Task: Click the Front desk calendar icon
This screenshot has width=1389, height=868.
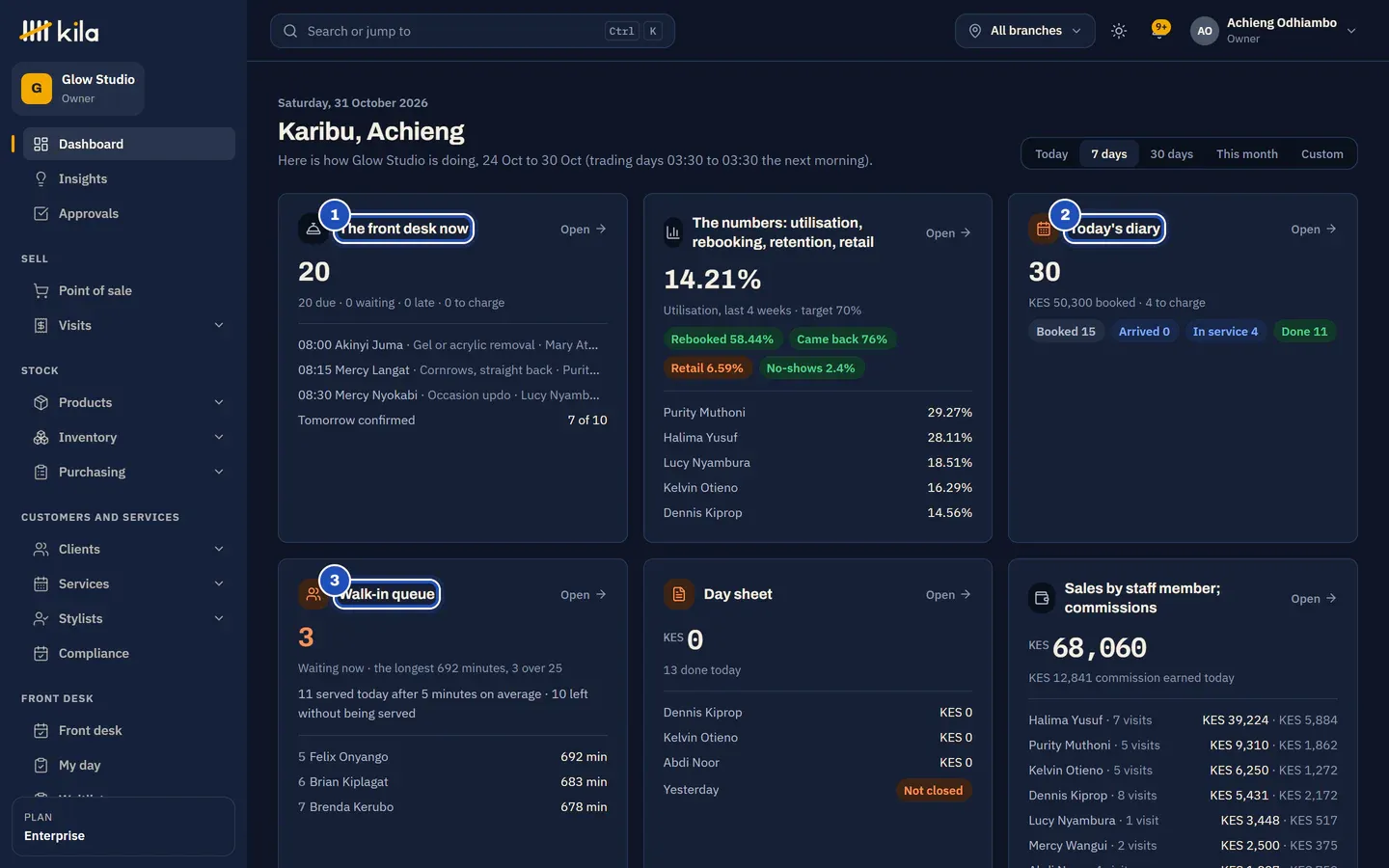Action: click(41, 730)
